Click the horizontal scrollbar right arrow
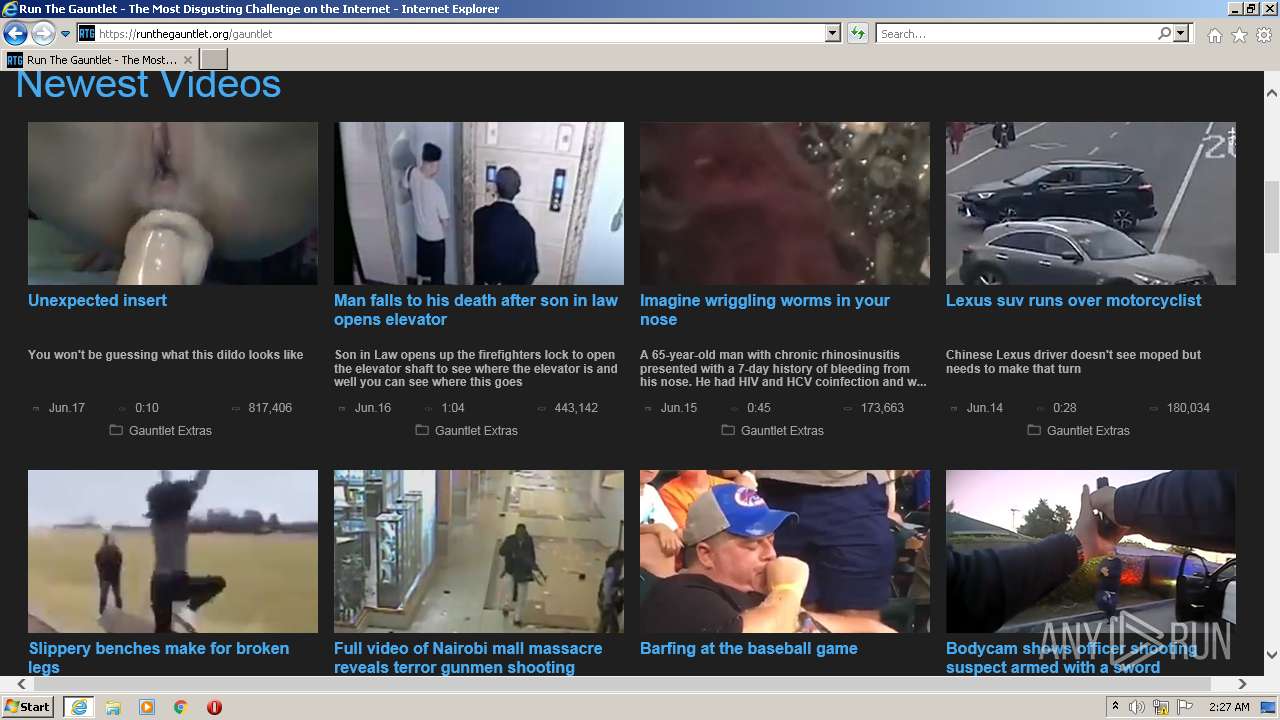The height and width of the screenshot is (720, 1280). point(1242,684)
